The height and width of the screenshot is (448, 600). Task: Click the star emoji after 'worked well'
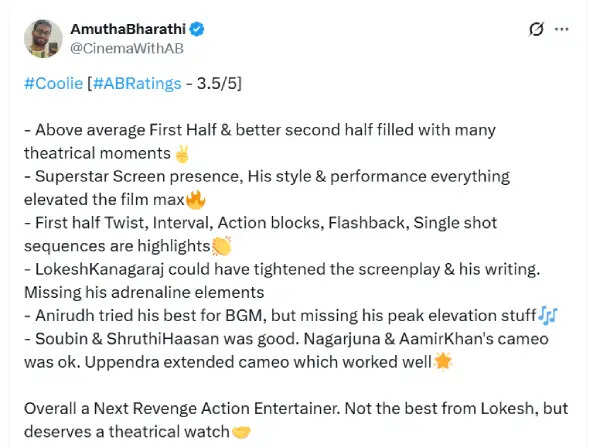(443, 360)
